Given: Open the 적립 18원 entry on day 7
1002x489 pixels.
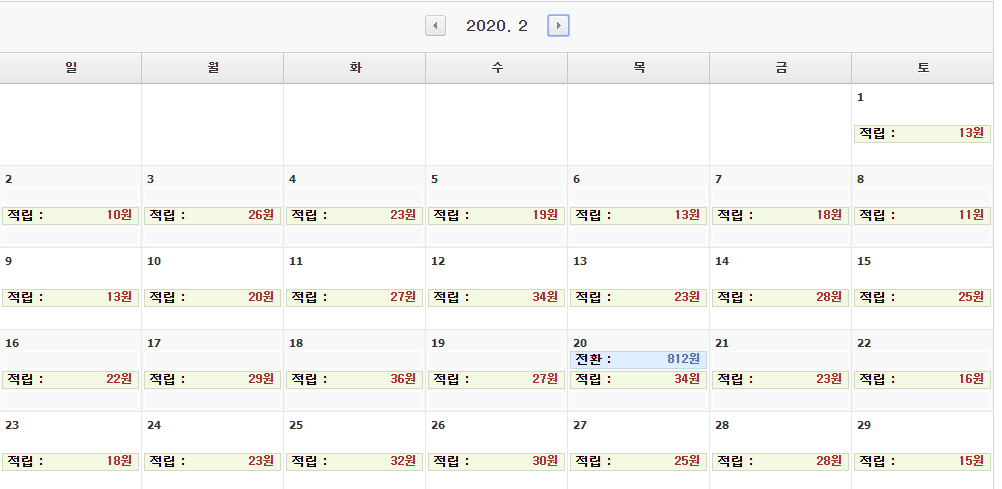Looking at the screenshot, I should pyautogui.click(x=780, y=215).
